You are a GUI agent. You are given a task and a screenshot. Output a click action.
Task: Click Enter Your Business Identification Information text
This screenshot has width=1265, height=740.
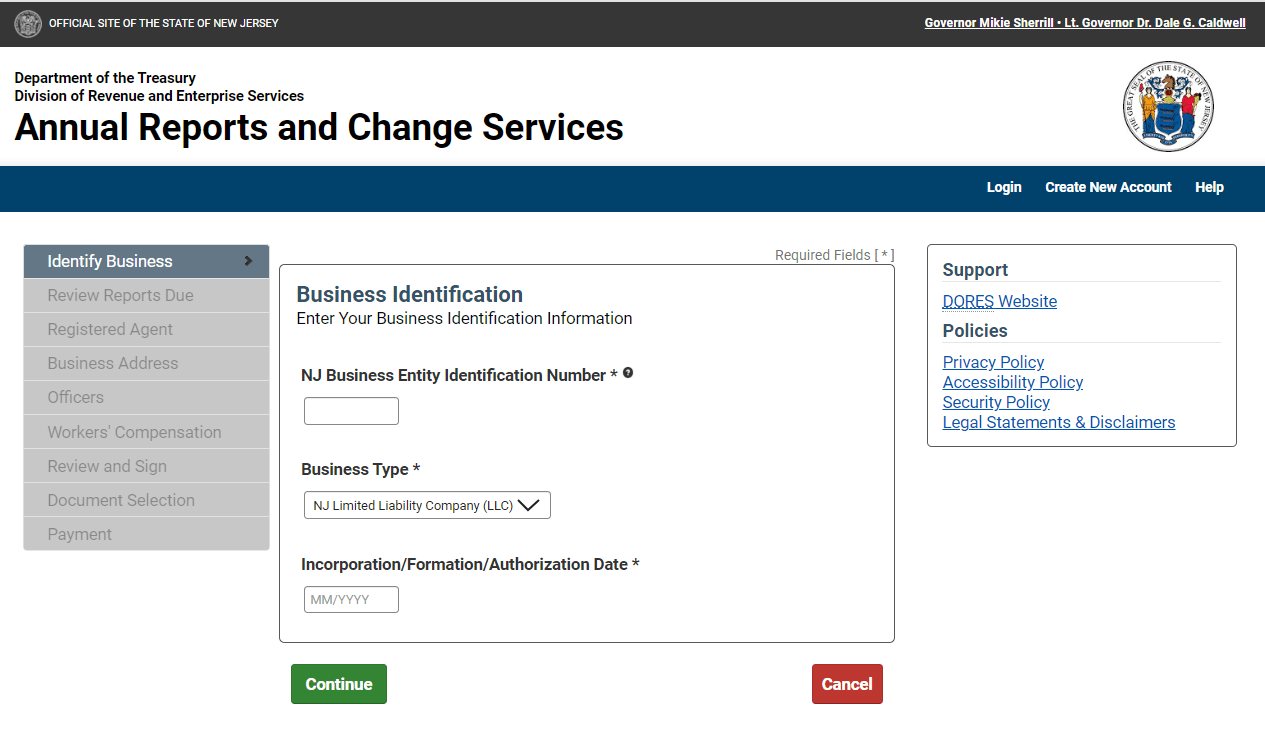click(465, 318)
